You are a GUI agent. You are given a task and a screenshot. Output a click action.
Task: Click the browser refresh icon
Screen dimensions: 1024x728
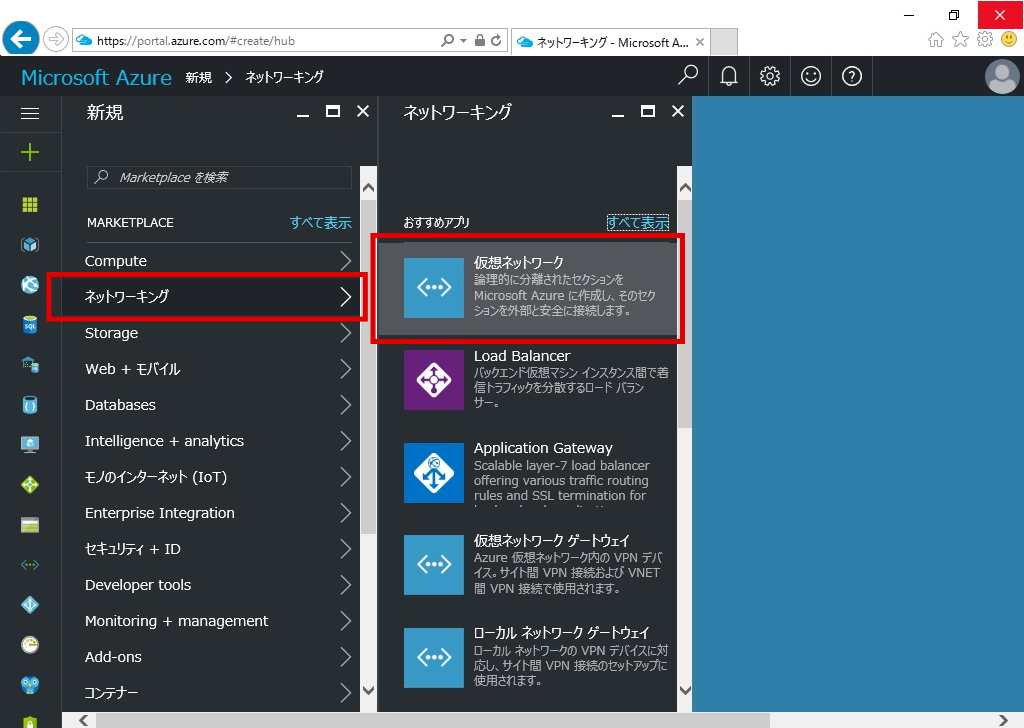coord(496,40)
